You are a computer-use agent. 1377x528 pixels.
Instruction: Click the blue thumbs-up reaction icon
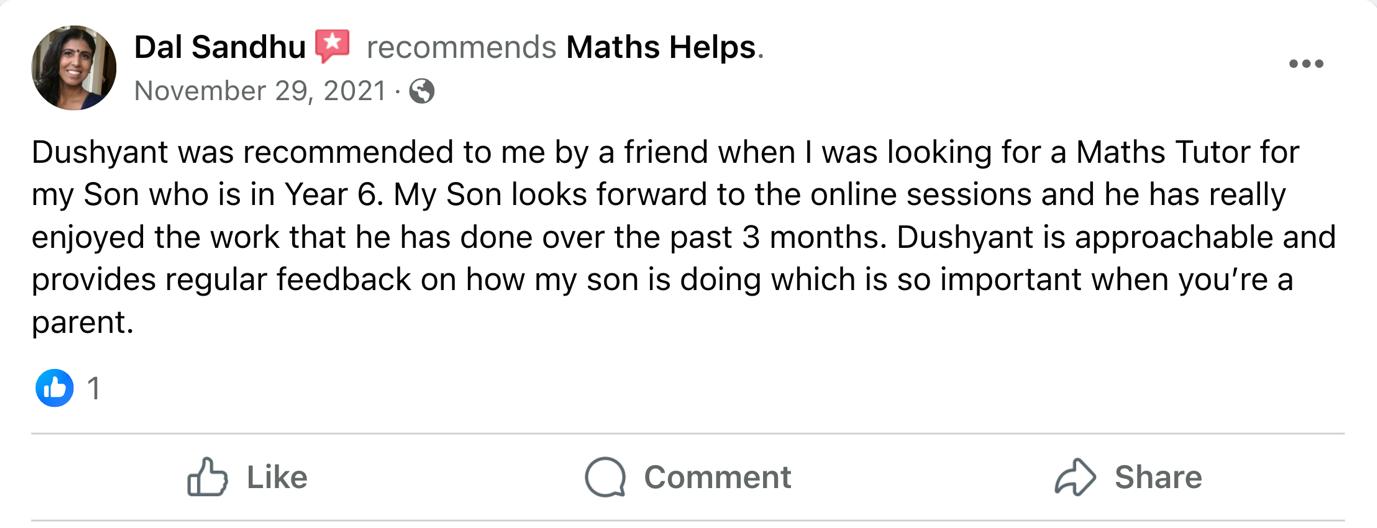tap(55, 387)
